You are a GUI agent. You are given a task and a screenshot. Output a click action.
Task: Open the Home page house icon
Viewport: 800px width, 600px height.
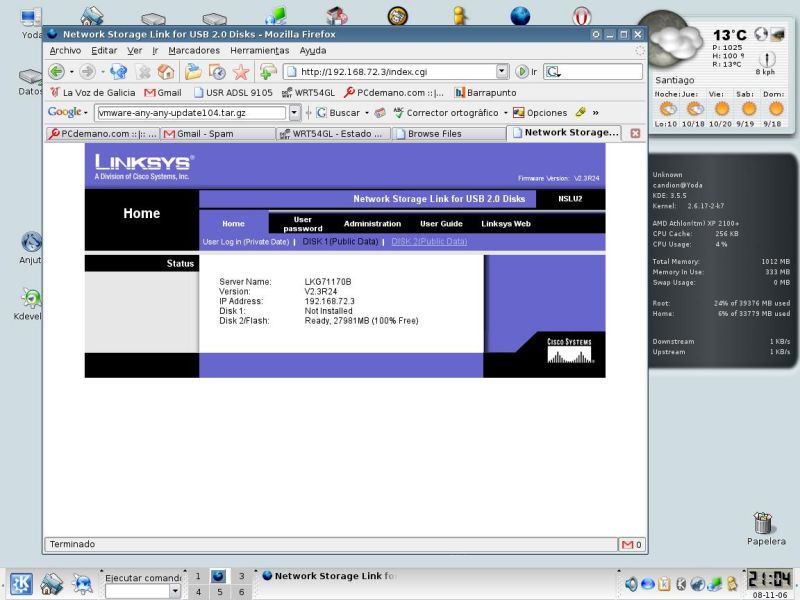coord(166,72)
